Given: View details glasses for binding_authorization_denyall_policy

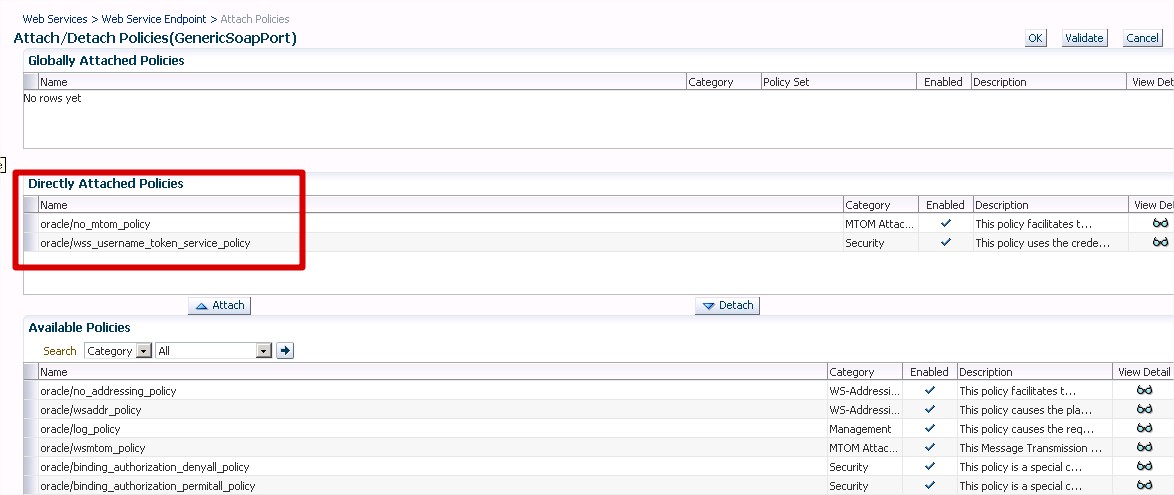Looking at the screenshot, I should tap(1144, 467).
